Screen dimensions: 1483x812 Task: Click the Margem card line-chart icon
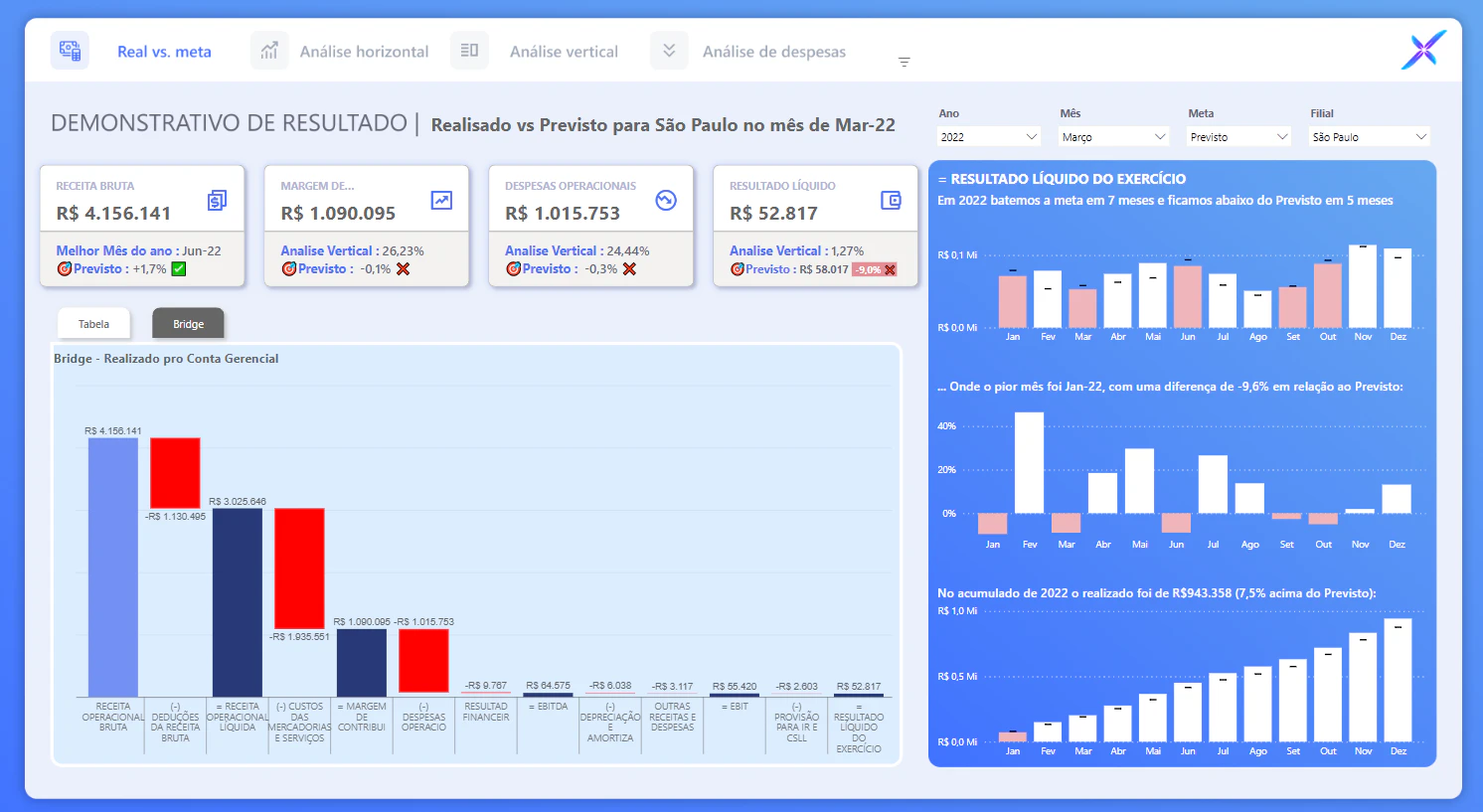tap(441, 201)
